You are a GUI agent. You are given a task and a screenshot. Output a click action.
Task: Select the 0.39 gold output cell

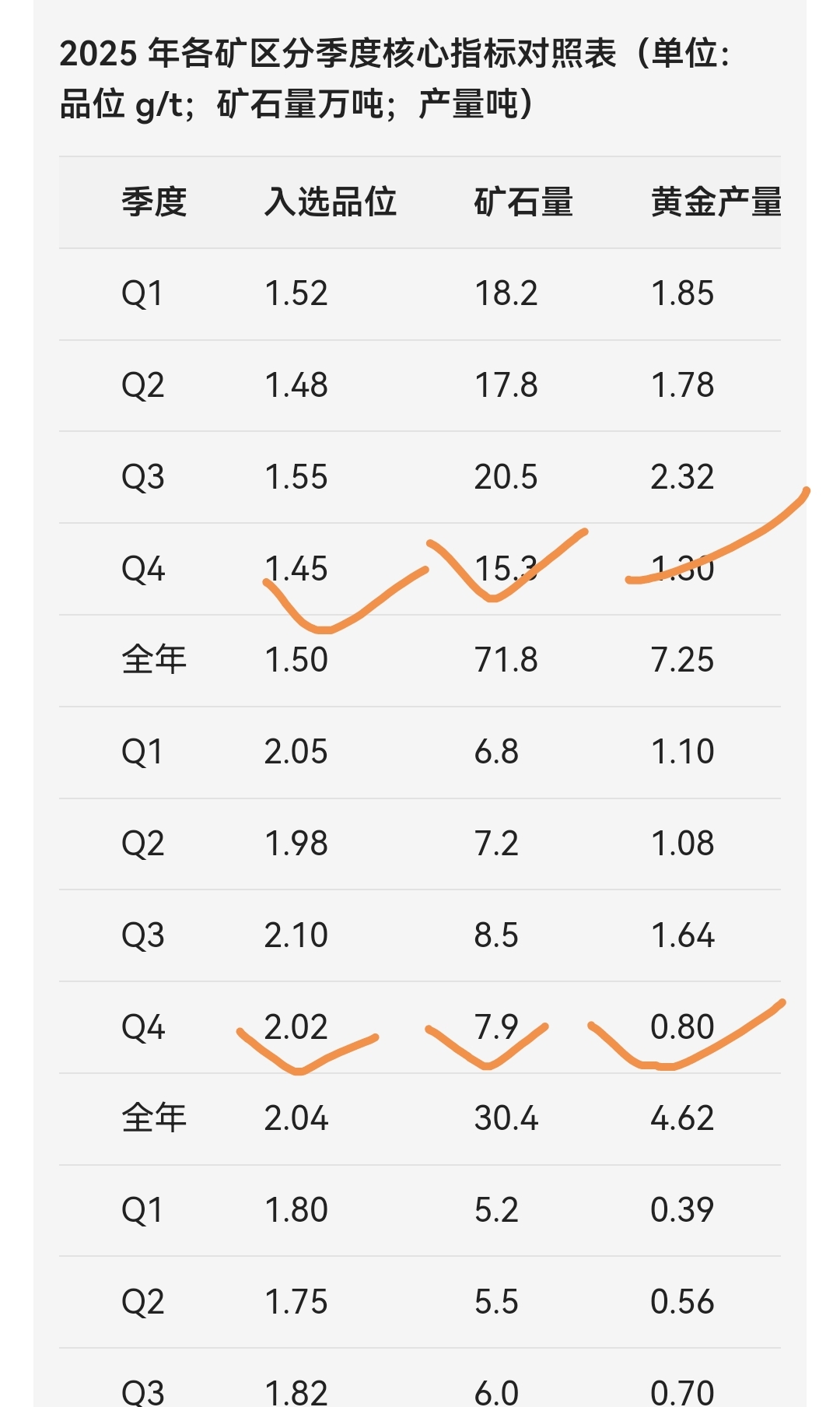pyautogui.click(x=682, y=1210)
